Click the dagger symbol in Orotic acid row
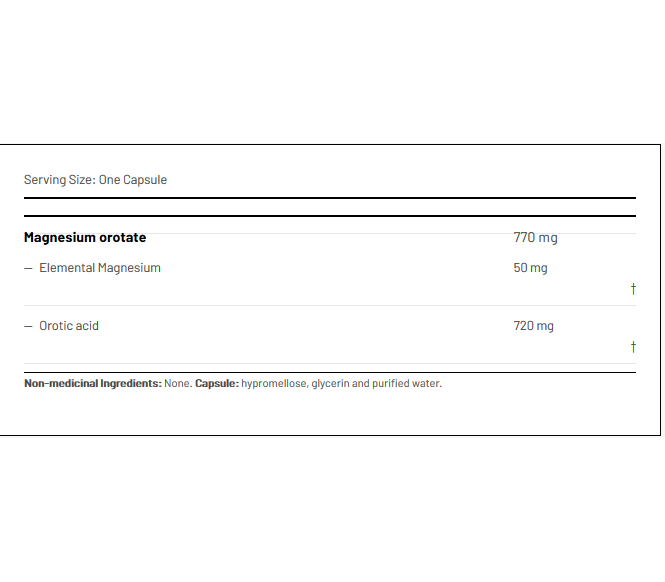 click(633, 348)
